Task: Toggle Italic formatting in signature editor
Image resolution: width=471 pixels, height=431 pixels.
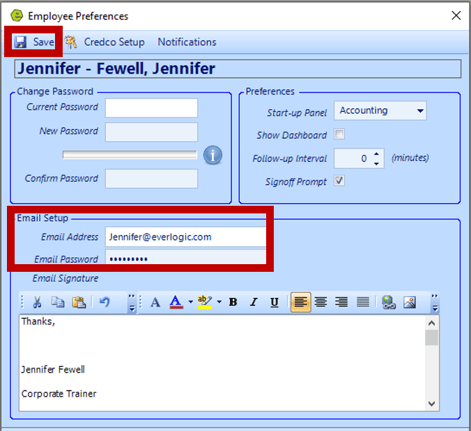Action: click(254, 302)
